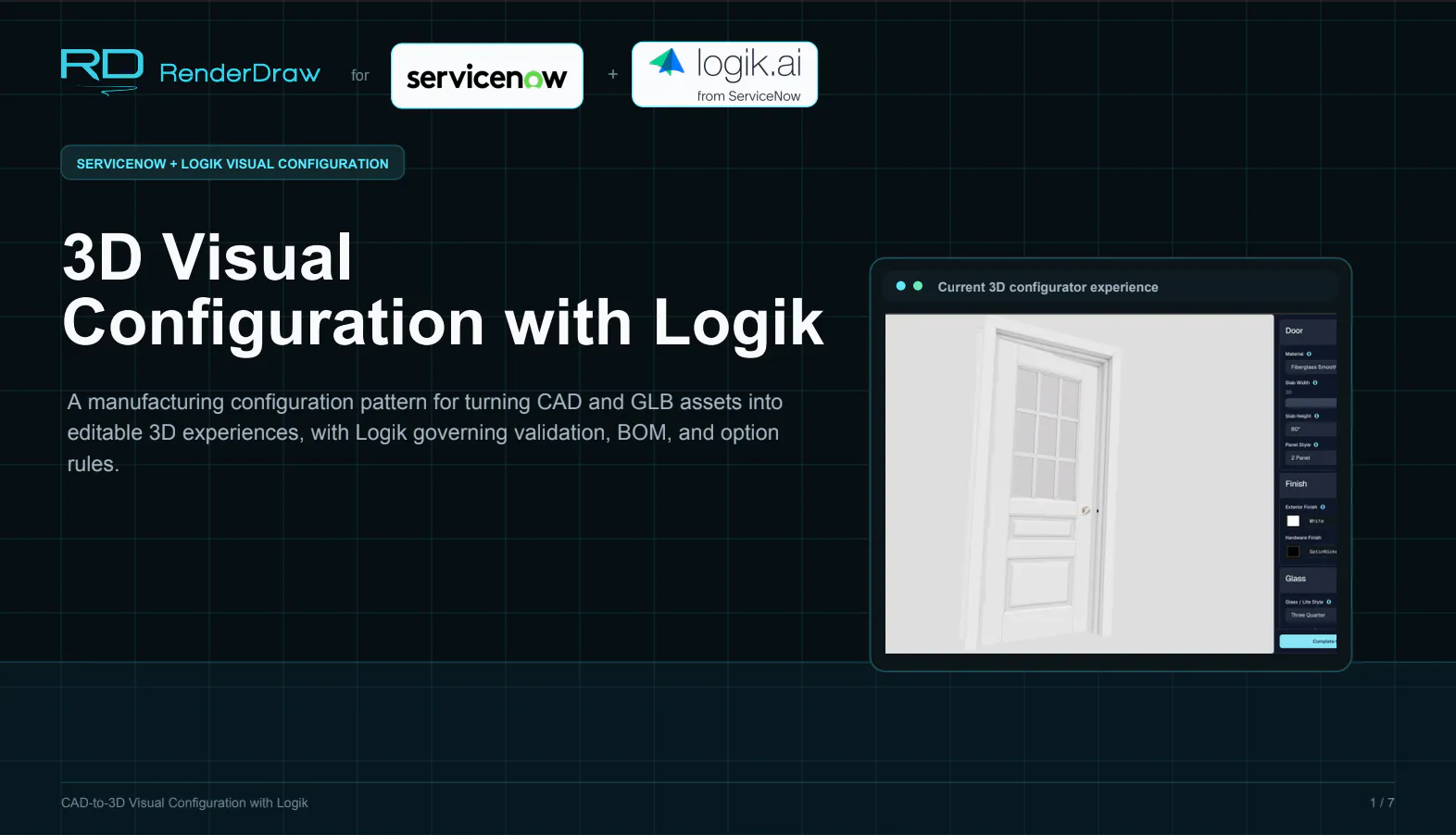
Task: Click the description paragraph starting 'A manufacturing configuration pattern'
Action: 425,432
